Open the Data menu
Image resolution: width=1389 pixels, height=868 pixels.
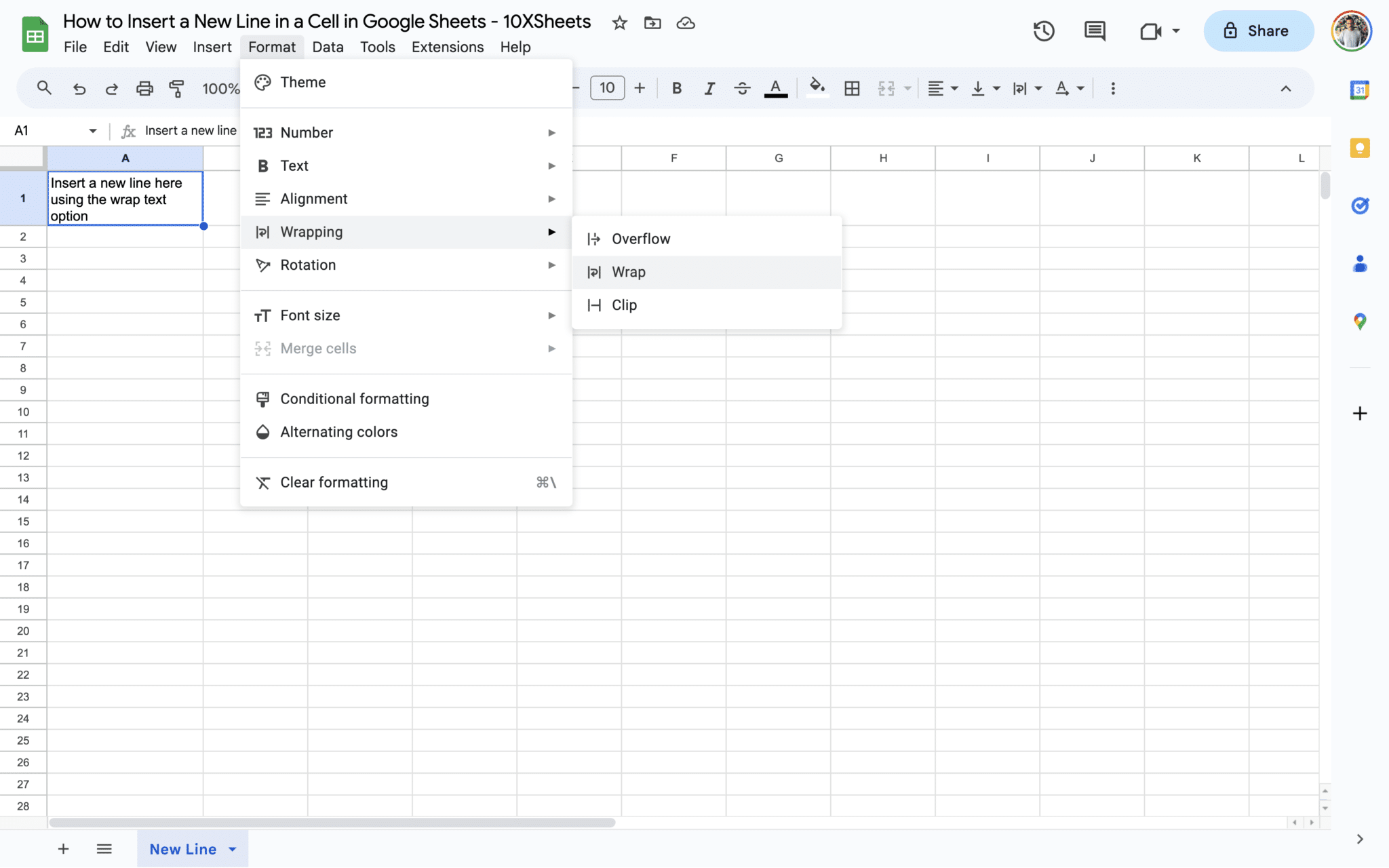[328, 47]
